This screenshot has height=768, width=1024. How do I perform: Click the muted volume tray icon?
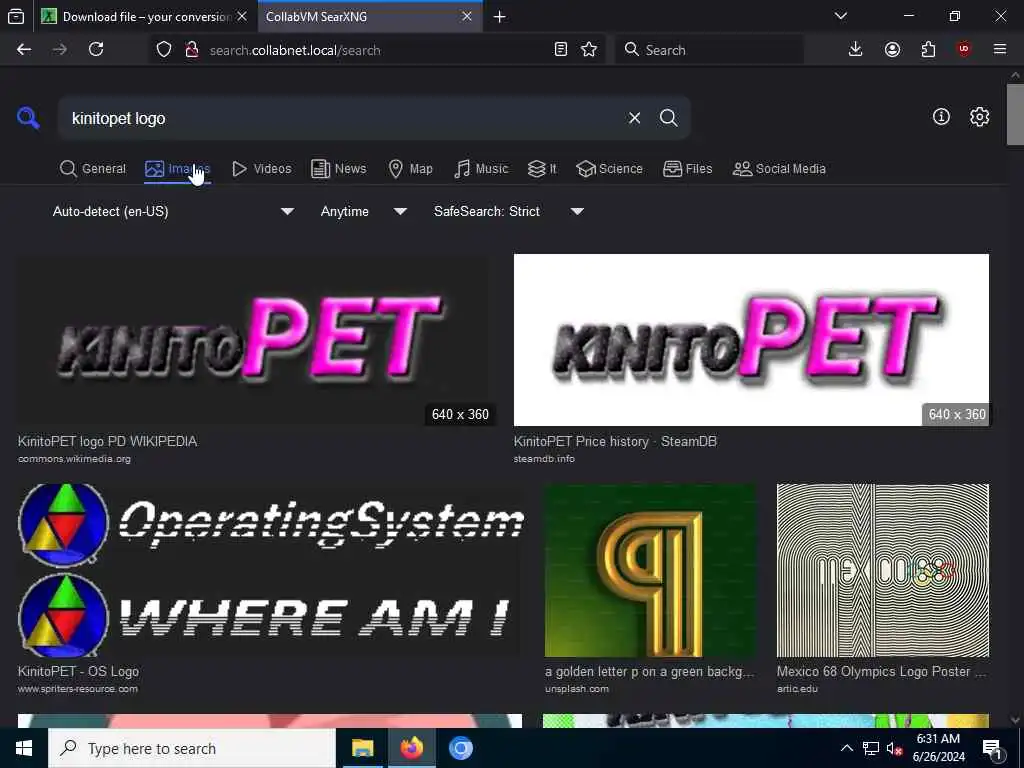pyautogui.click(x=894, y=748)
